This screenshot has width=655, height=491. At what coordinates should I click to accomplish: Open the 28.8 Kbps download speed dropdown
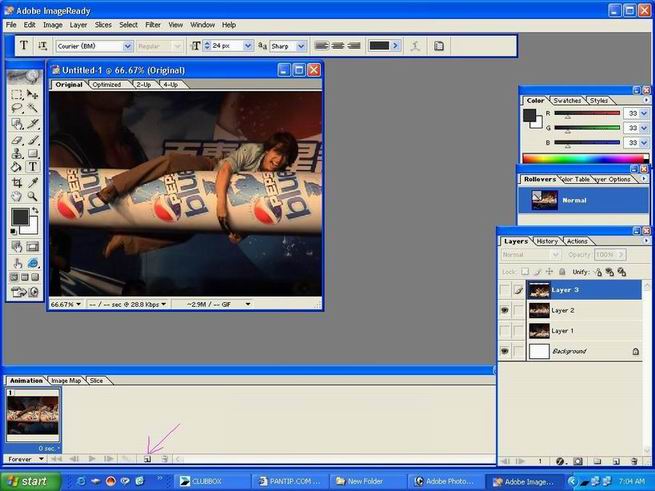[163, 304]
